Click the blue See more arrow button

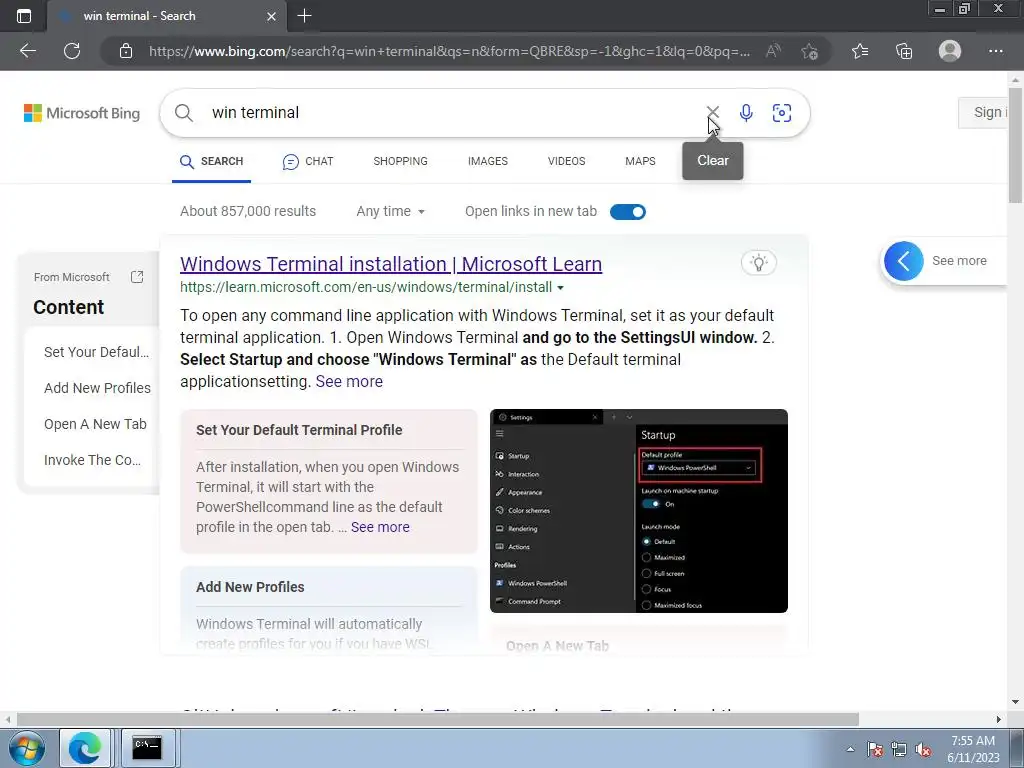coord(903,261)
